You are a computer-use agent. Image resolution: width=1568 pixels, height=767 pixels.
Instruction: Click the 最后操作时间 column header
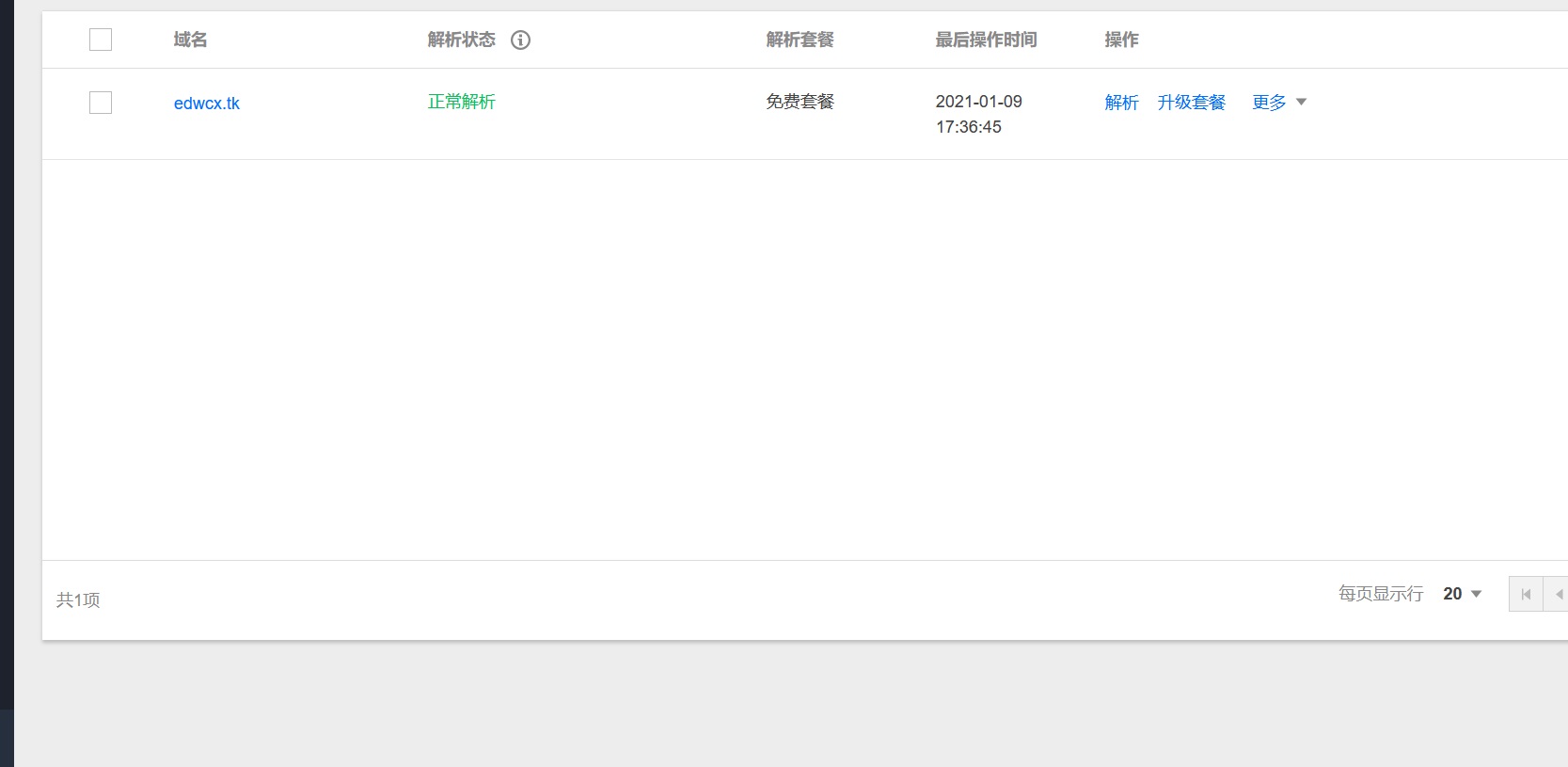click(x=986, y=40)
